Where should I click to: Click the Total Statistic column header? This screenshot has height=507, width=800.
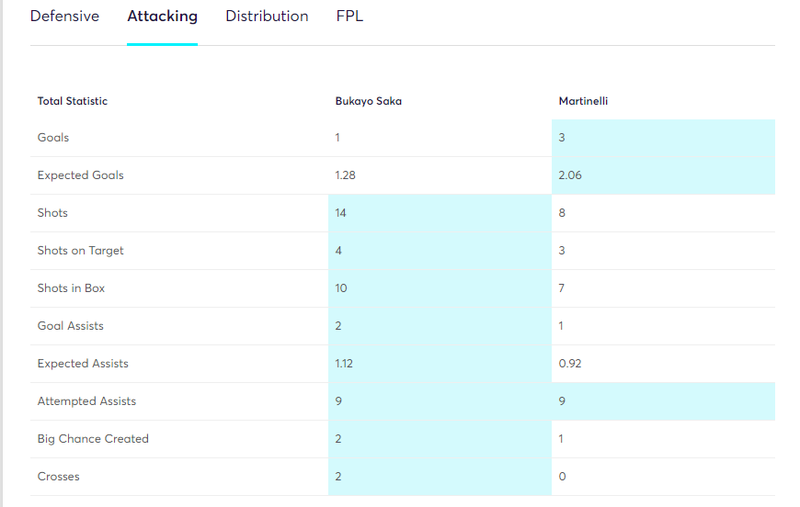coord(72,101)
